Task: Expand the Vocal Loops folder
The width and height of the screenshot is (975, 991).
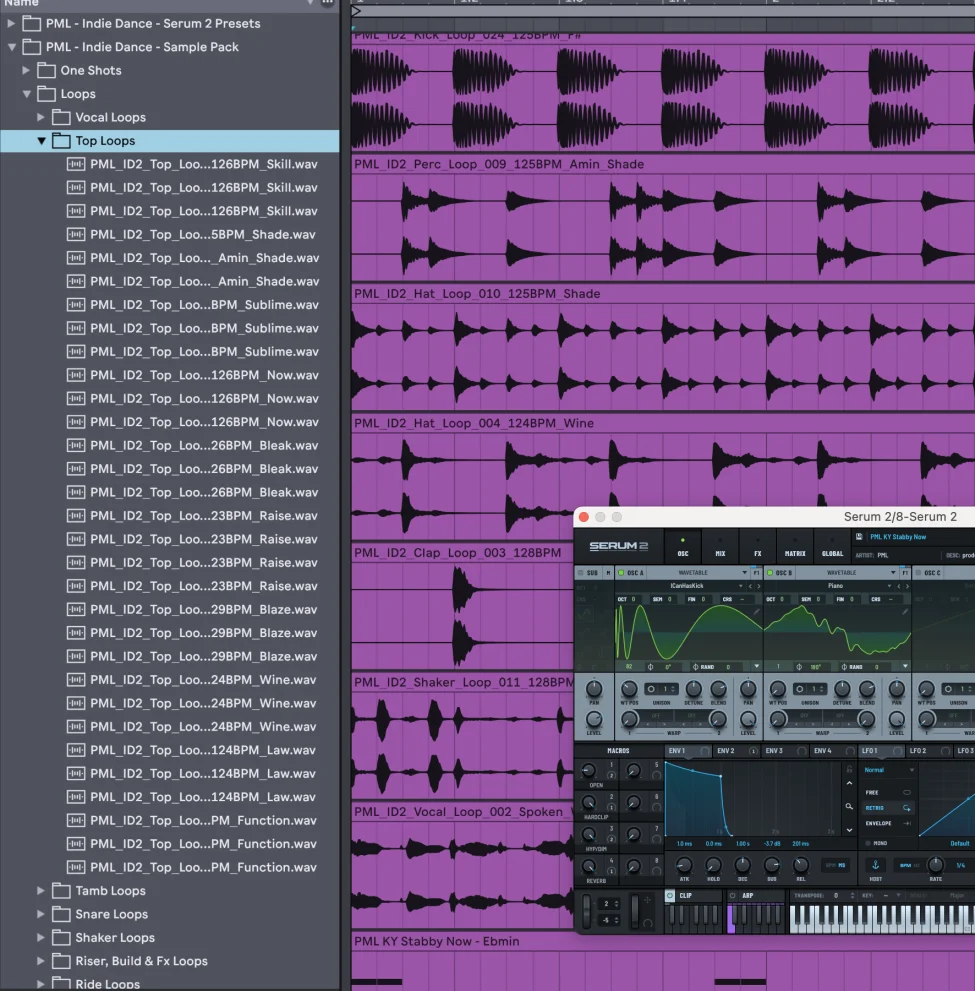Action: [x=40, y=117]
